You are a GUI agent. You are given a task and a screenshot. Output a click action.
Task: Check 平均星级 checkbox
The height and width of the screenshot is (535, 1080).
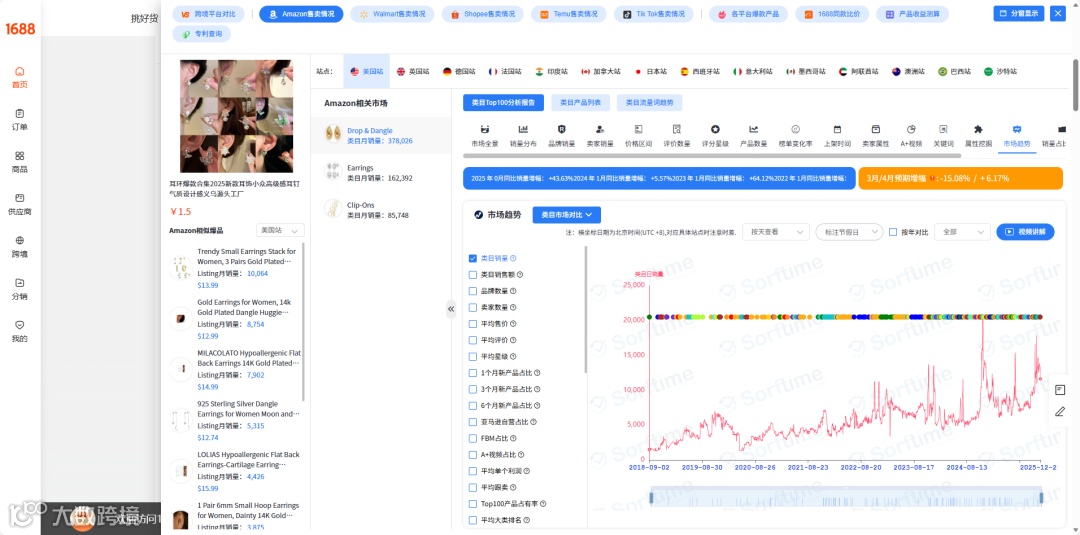click(x=472, y=357)
